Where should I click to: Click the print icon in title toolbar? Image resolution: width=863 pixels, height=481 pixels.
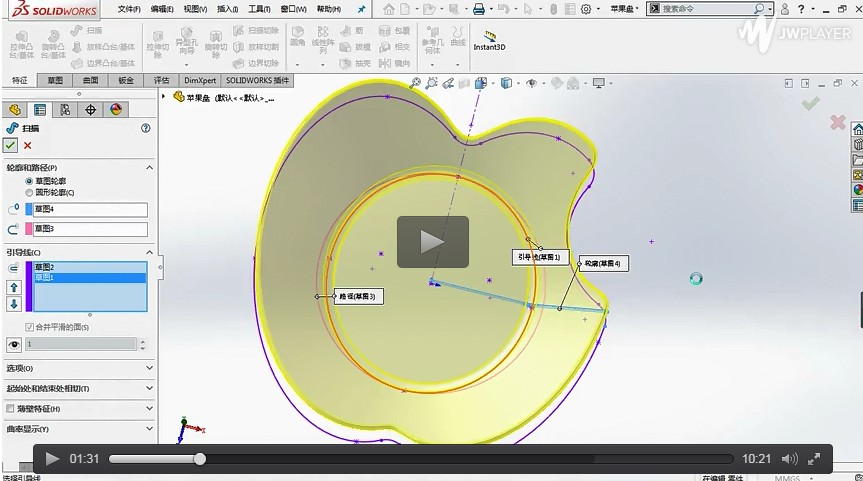click(x=478, y=9)
